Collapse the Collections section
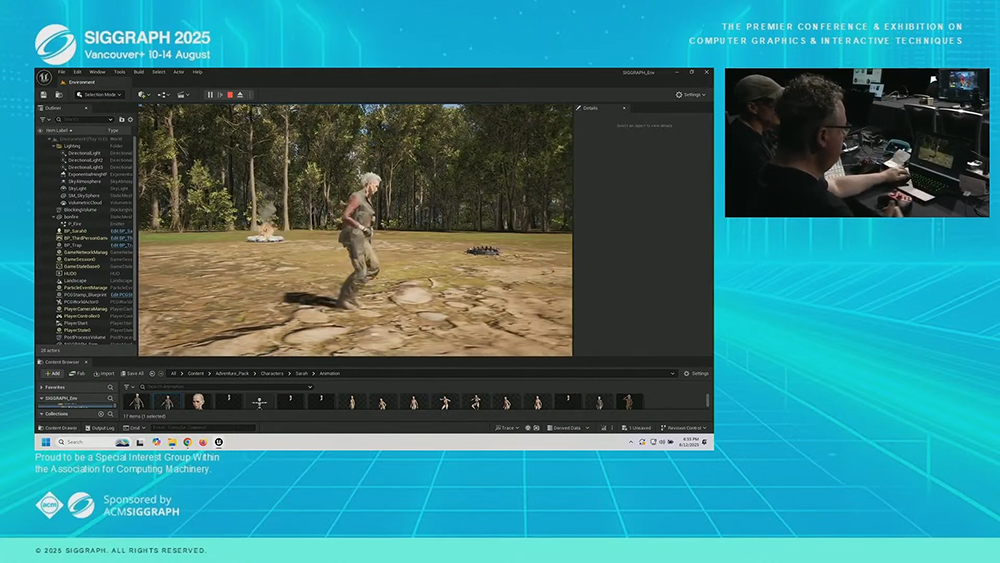 41,414
